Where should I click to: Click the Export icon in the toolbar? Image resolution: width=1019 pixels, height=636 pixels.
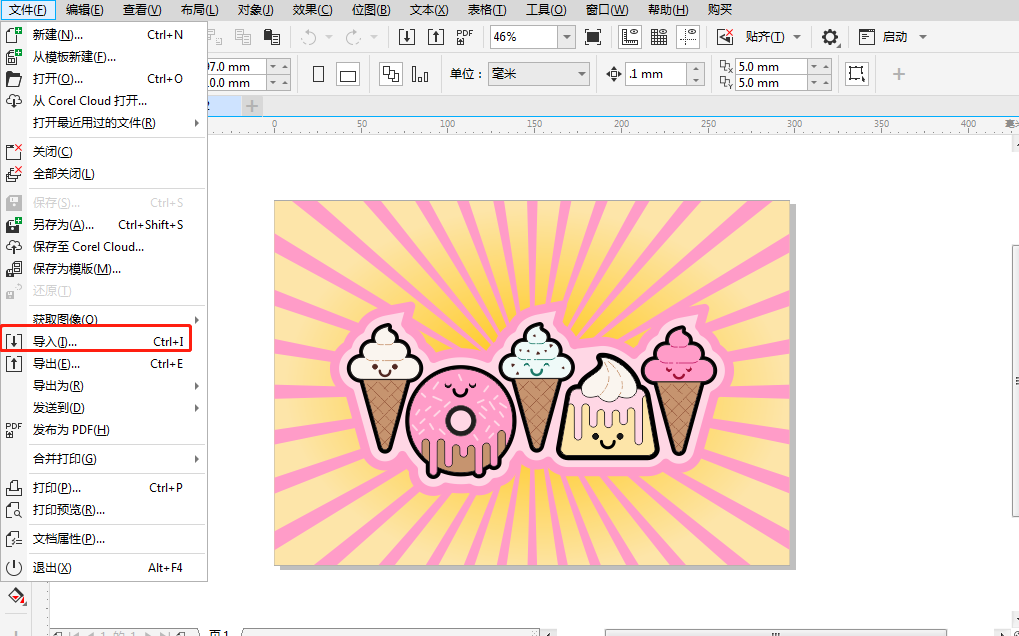pyautogui.click(x=435, y=37)
